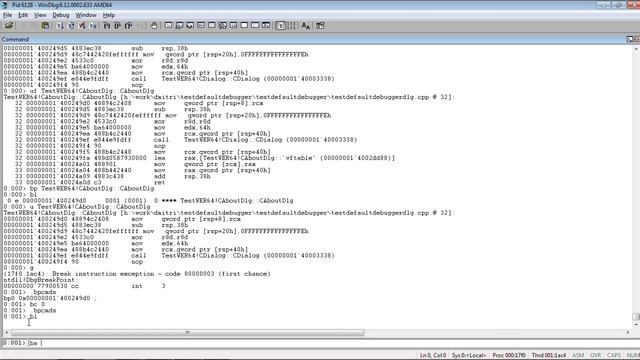
Task: Open the Disassembly window icon
Action: [233, 26]
